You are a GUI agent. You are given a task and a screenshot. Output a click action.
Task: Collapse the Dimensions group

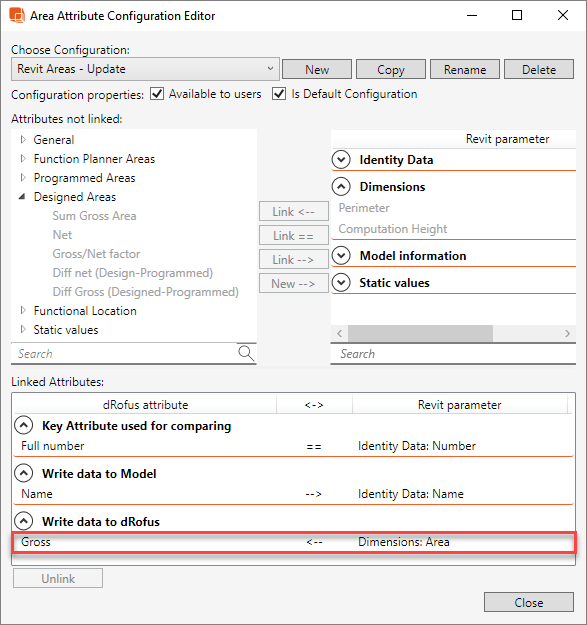(x=341, y=187)
